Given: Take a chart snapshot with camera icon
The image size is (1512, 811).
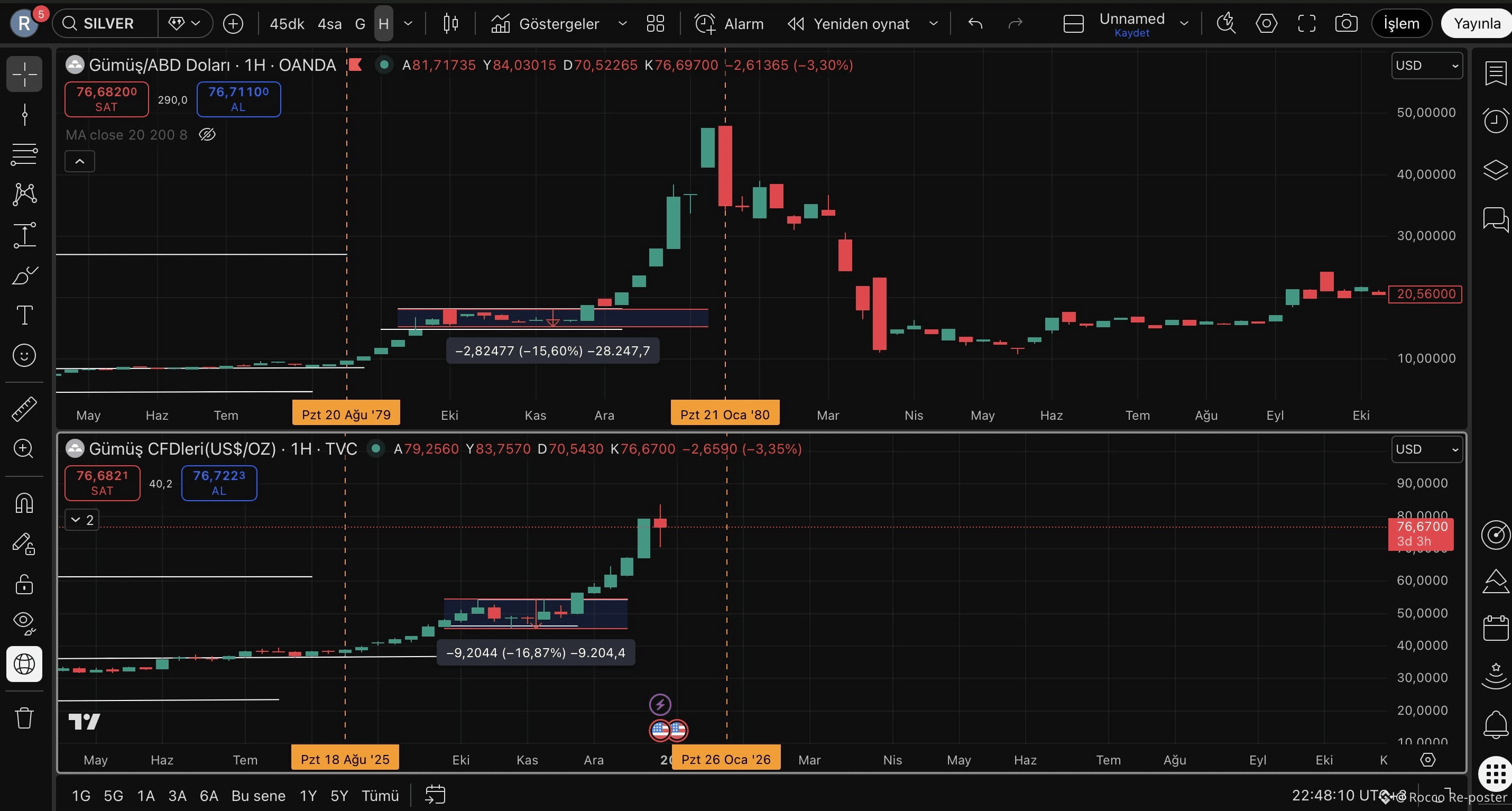Looking at the screenshot, I should point(1346,23).
